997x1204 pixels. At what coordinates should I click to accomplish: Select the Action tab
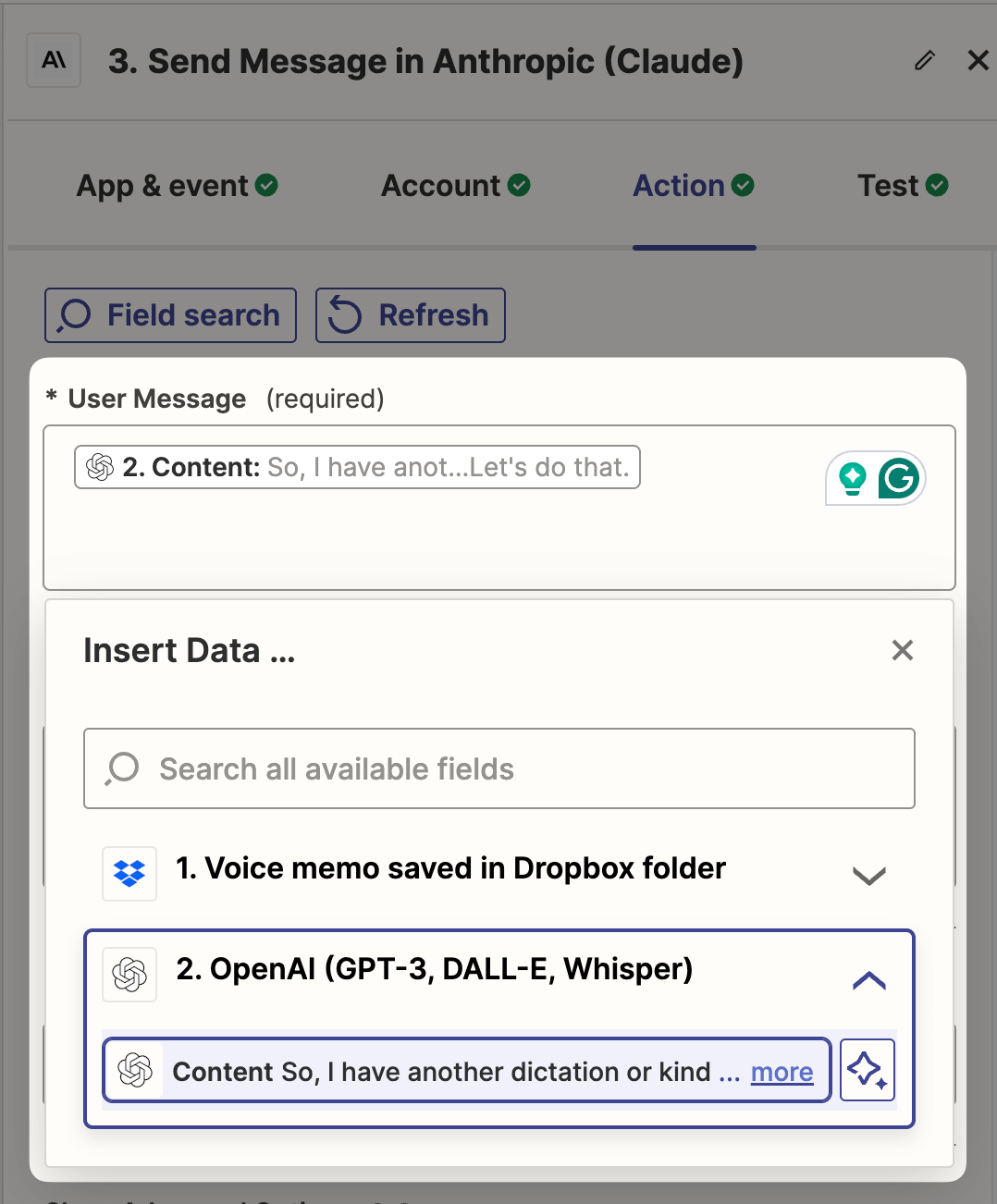[694, 186]
